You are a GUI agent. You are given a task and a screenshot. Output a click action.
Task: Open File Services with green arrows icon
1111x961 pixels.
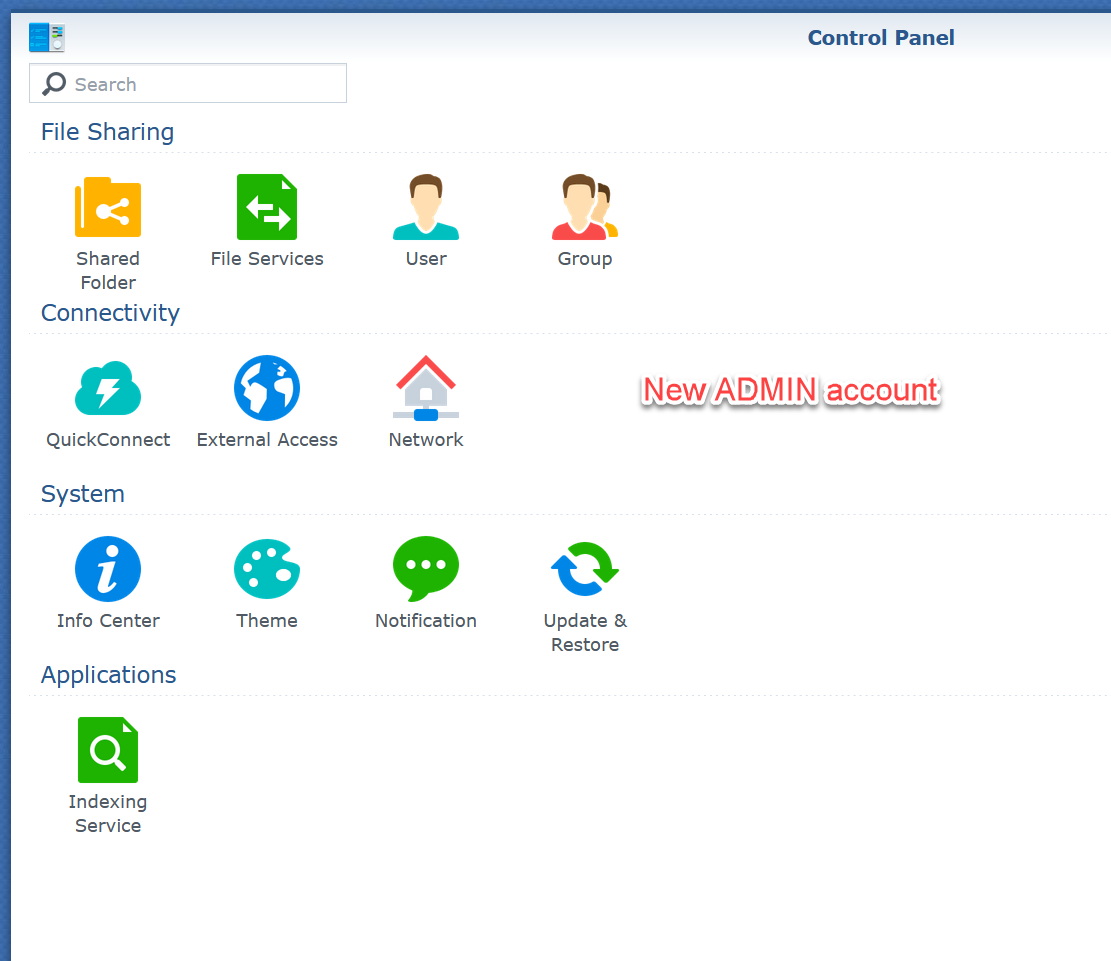(x=267, y=208)
